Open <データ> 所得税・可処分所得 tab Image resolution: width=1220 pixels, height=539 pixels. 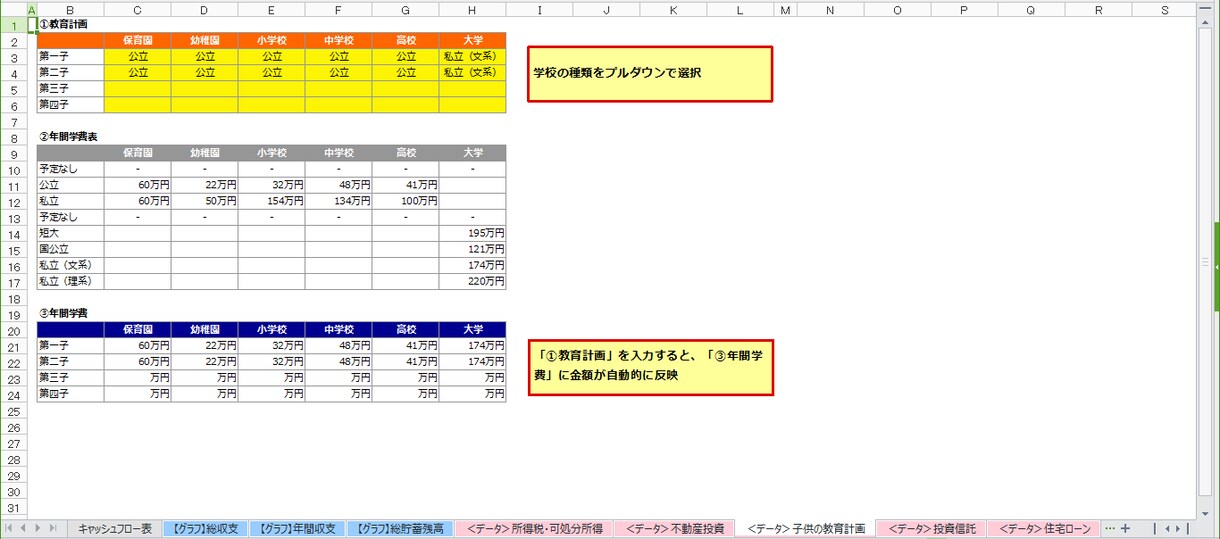click(x=534, y=528)
